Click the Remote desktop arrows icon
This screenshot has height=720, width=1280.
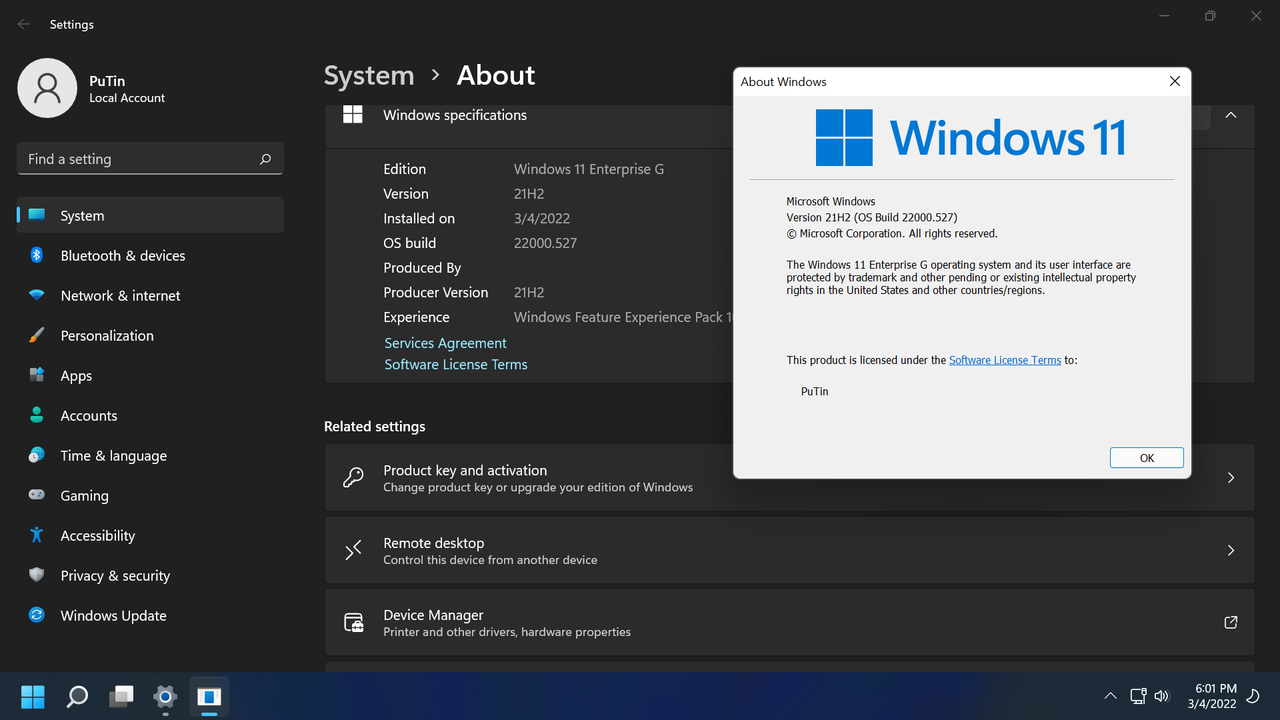tap(353, 550)
